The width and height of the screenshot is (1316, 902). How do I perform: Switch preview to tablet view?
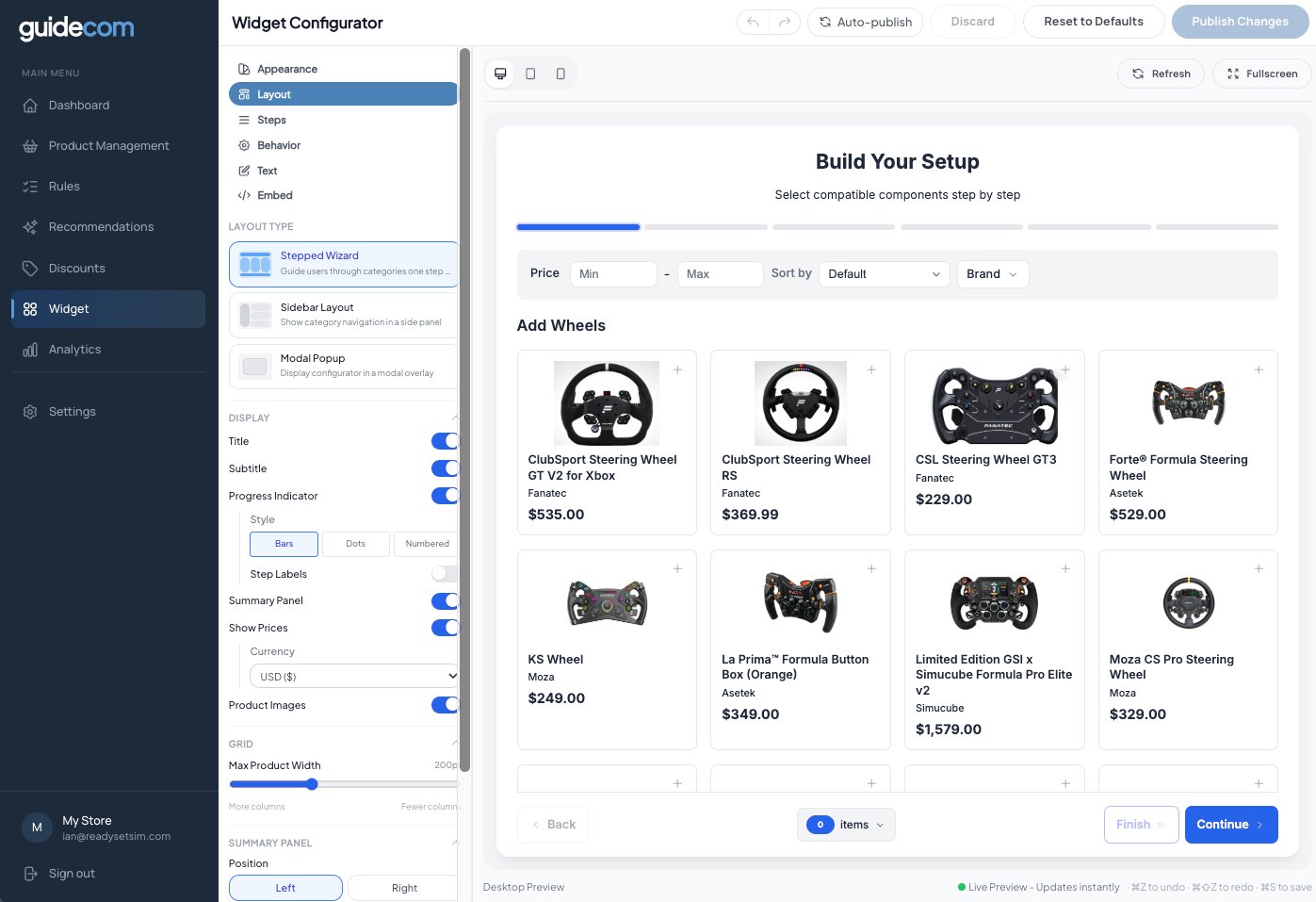click(x=530, y=73)
